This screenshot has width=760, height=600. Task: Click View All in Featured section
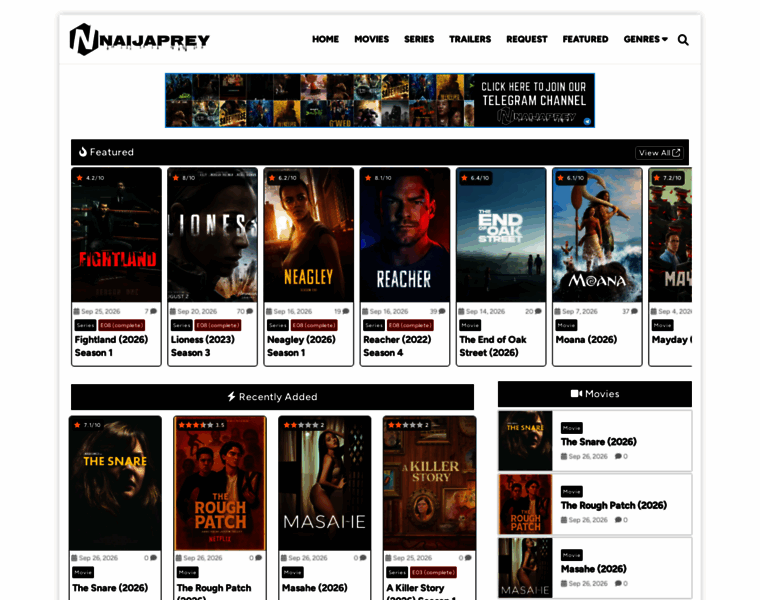click(659, 153)
